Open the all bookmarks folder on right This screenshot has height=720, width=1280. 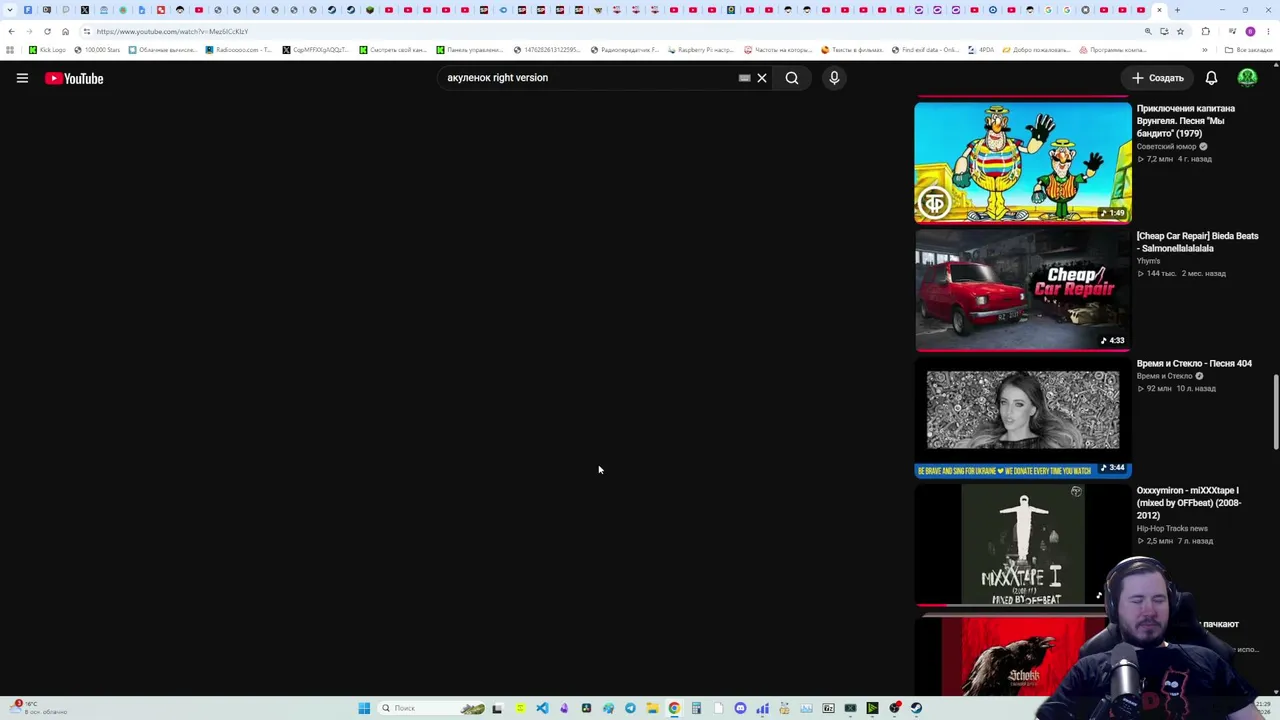[x=1249, y=50]
